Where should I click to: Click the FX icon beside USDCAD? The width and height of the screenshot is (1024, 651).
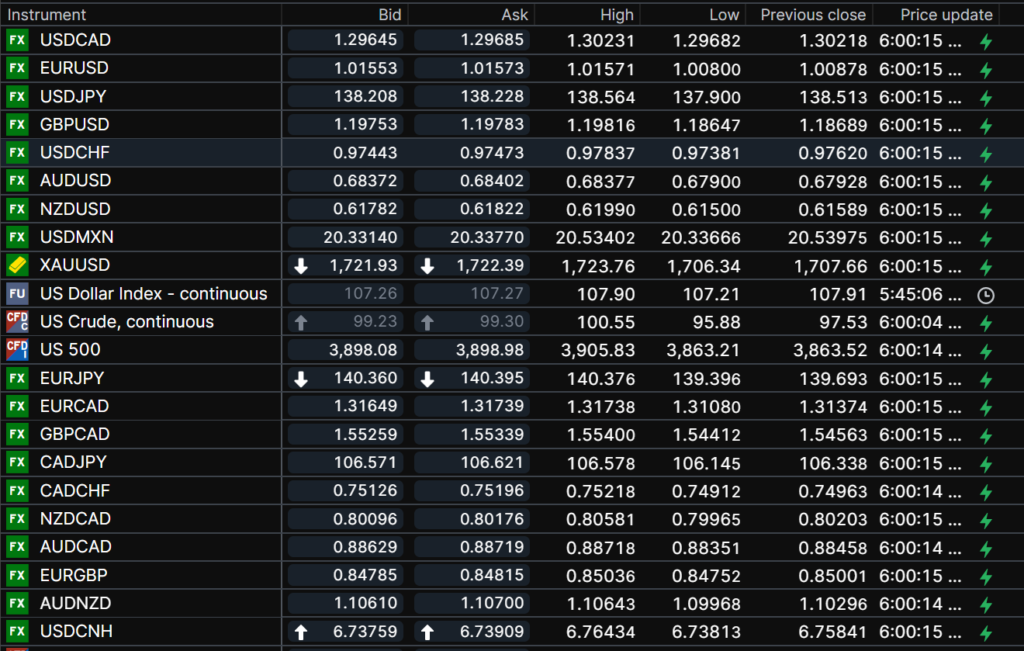point(17,40)
